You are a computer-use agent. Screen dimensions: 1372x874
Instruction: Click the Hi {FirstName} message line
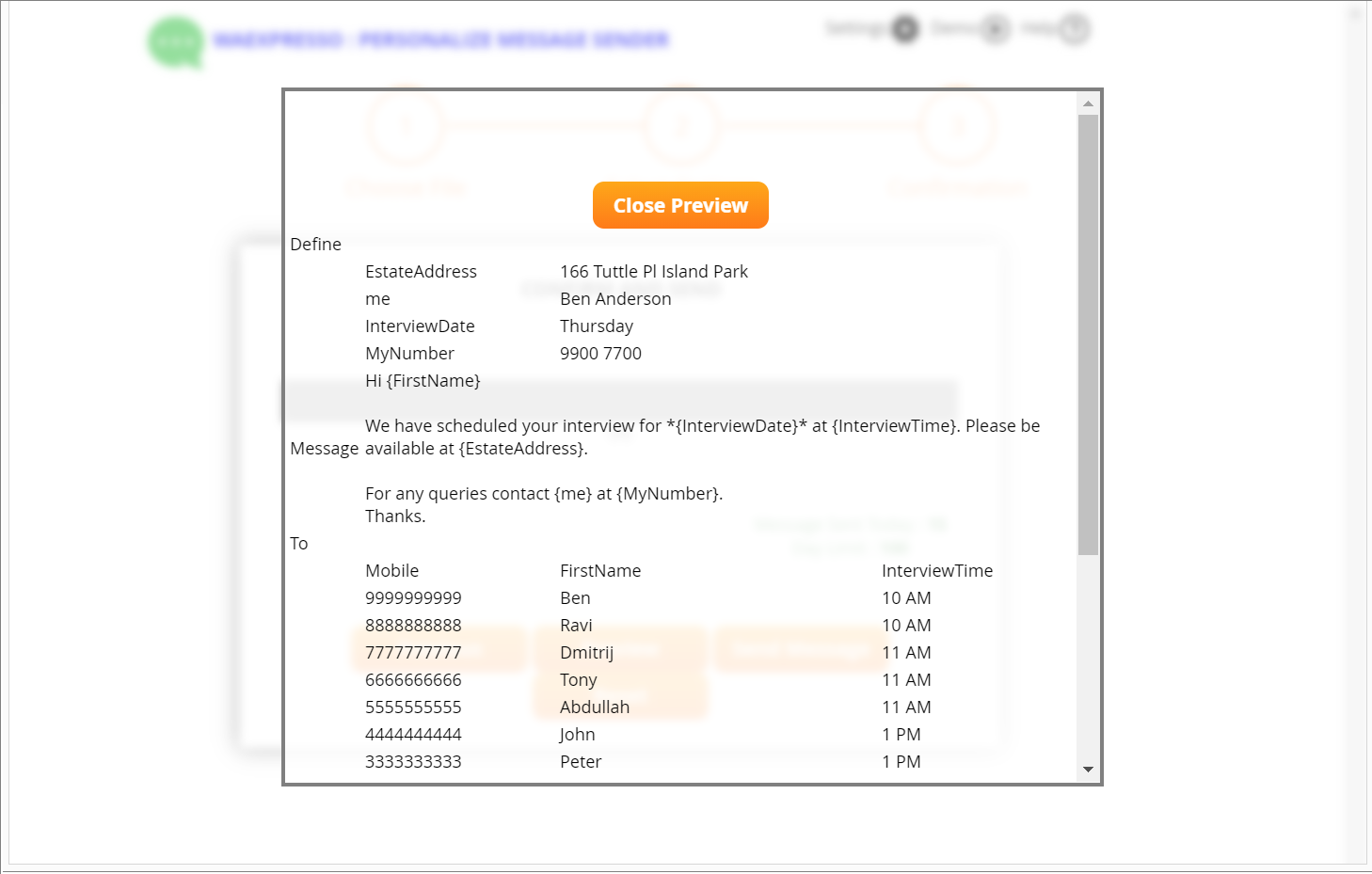click(423, 381)
